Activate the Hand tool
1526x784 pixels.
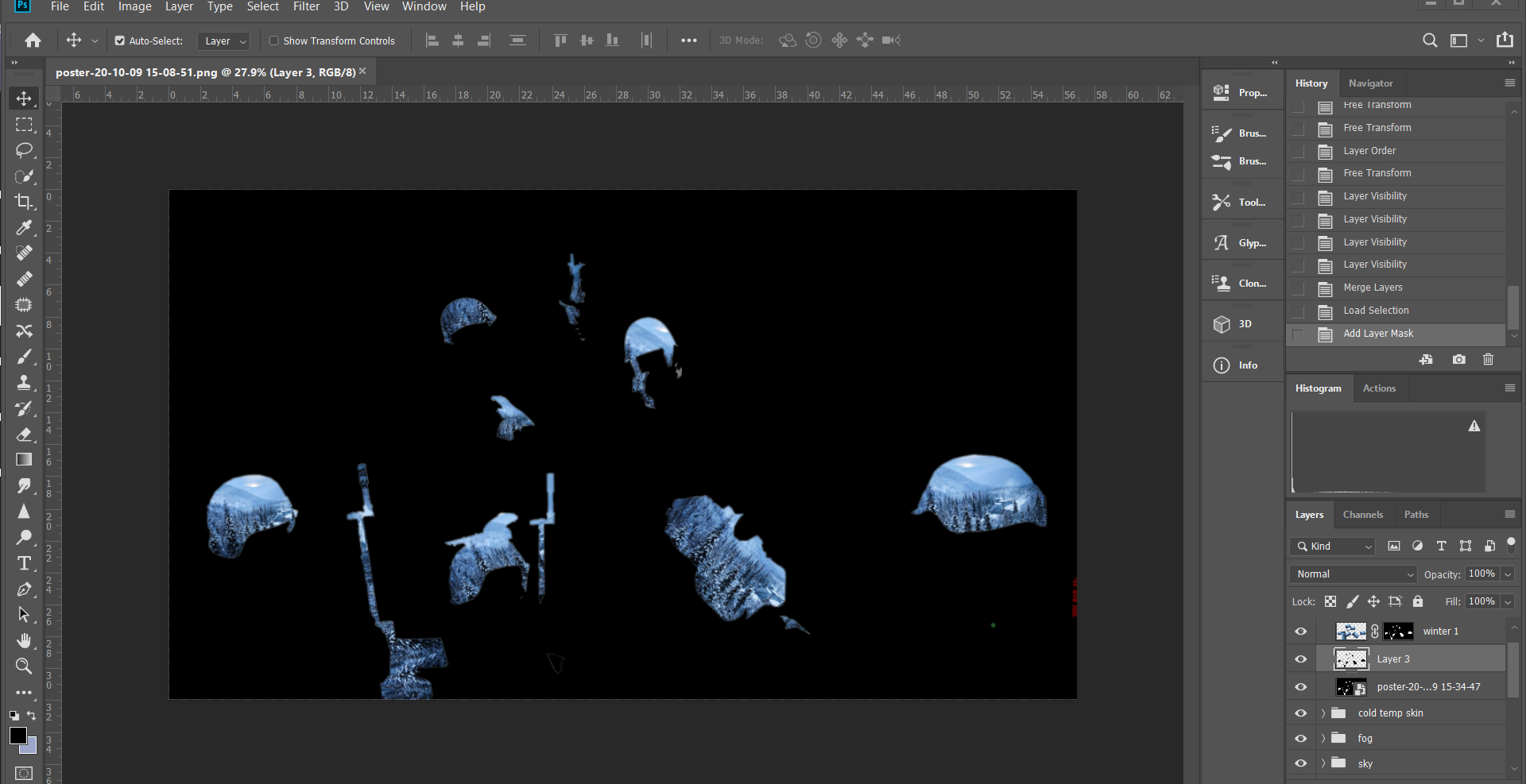pyautogui.click(x=24, y=640)
